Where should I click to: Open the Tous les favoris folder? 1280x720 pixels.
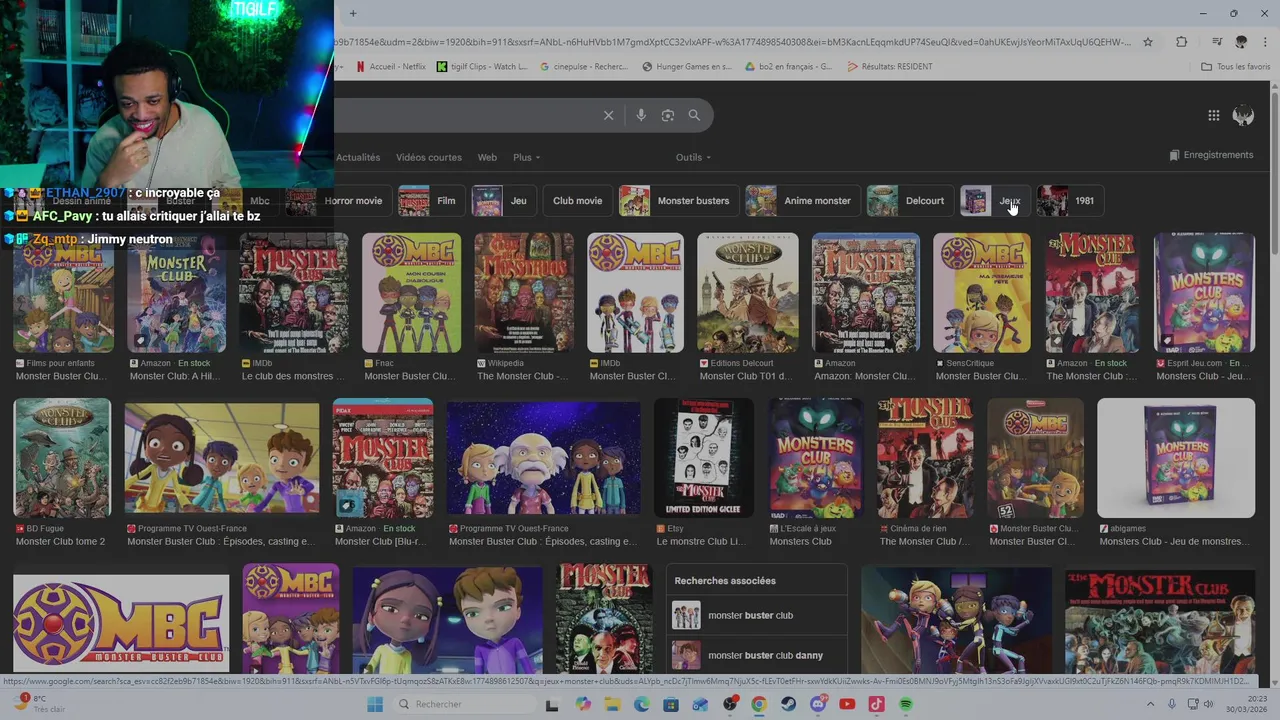click(x=1236, y=67)
